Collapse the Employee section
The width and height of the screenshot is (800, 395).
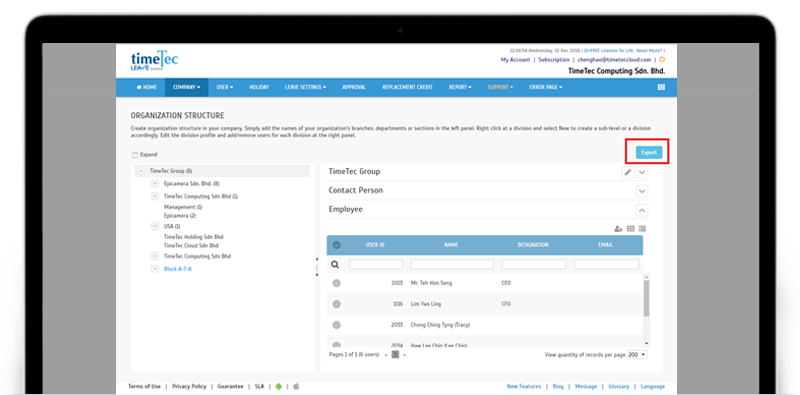(642, 210)
